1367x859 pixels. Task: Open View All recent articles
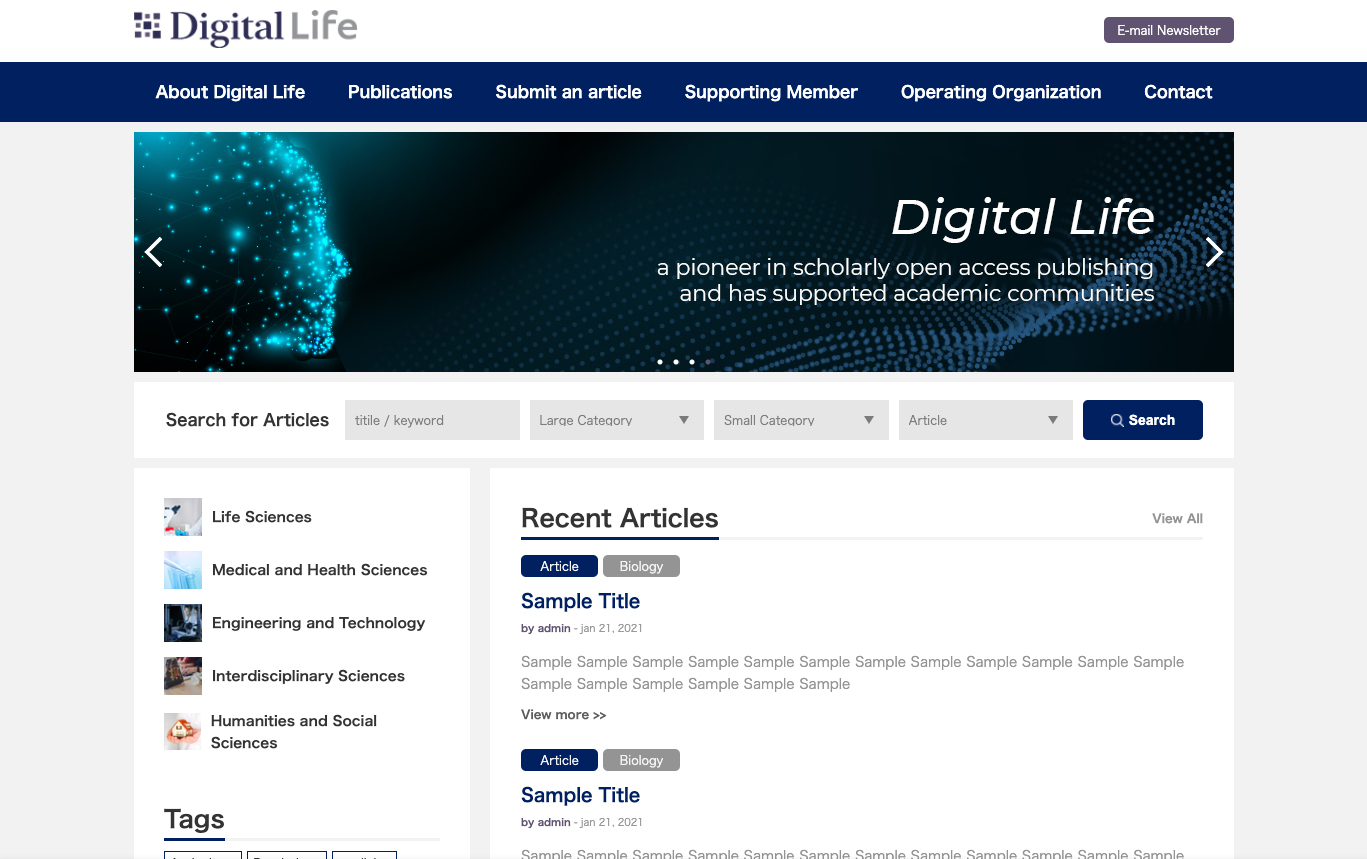point(1177,518)
